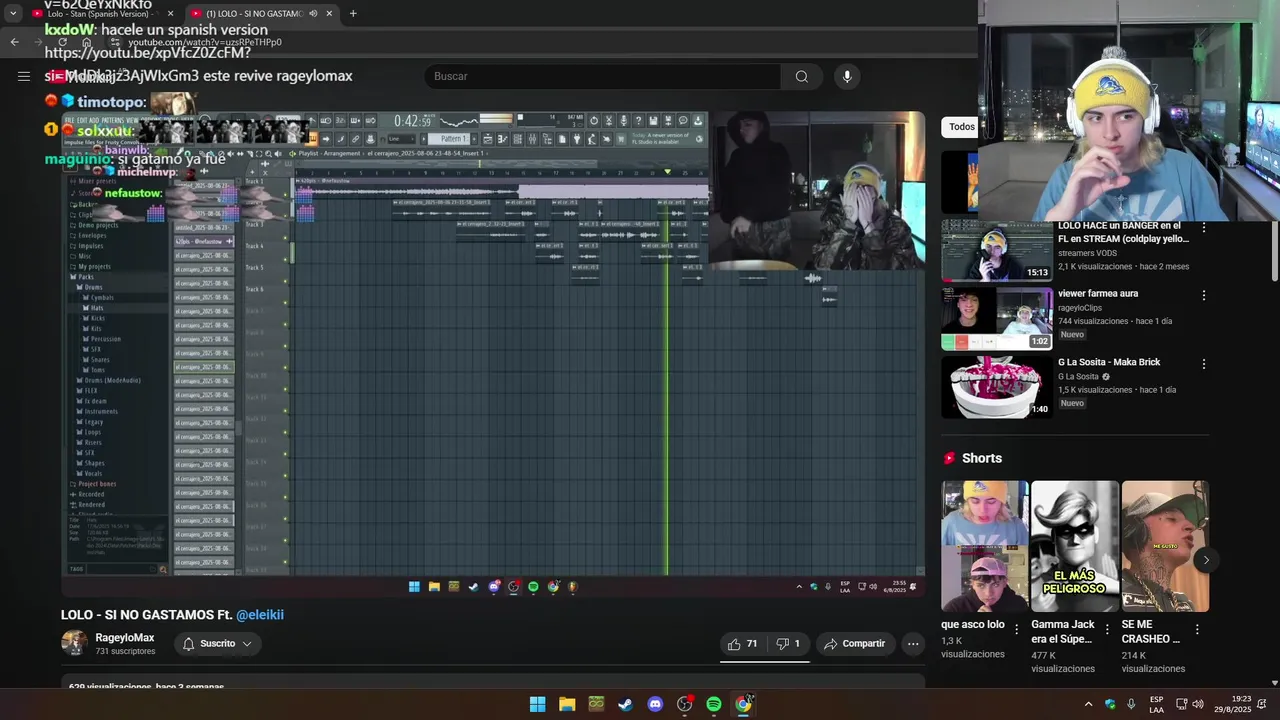Screen dimensions: 1280x720
Task: Click the ESP LAA language indicator
Action: pos(1156,704)
